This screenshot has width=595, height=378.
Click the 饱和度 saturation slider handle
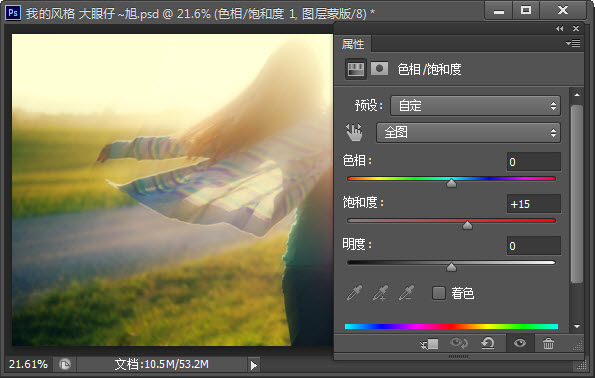coord(467,225)
